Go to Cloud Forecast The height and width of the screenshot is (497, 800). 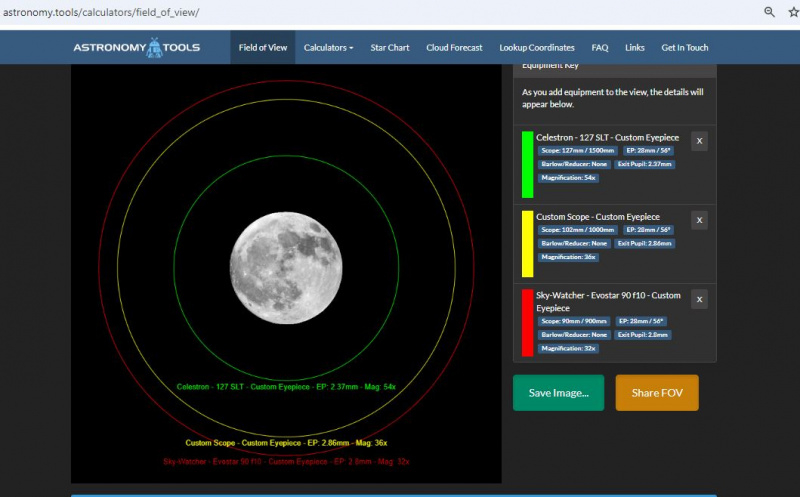pyautogui.click(x=454, y=47)
